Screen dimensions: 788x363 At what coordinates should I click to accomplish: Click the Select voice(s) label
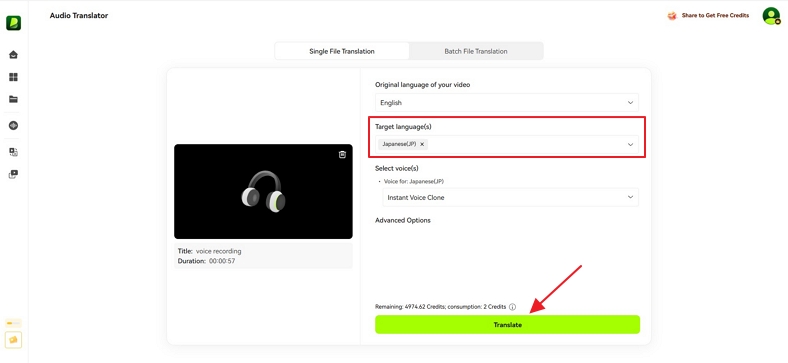(x=397, y=168)
